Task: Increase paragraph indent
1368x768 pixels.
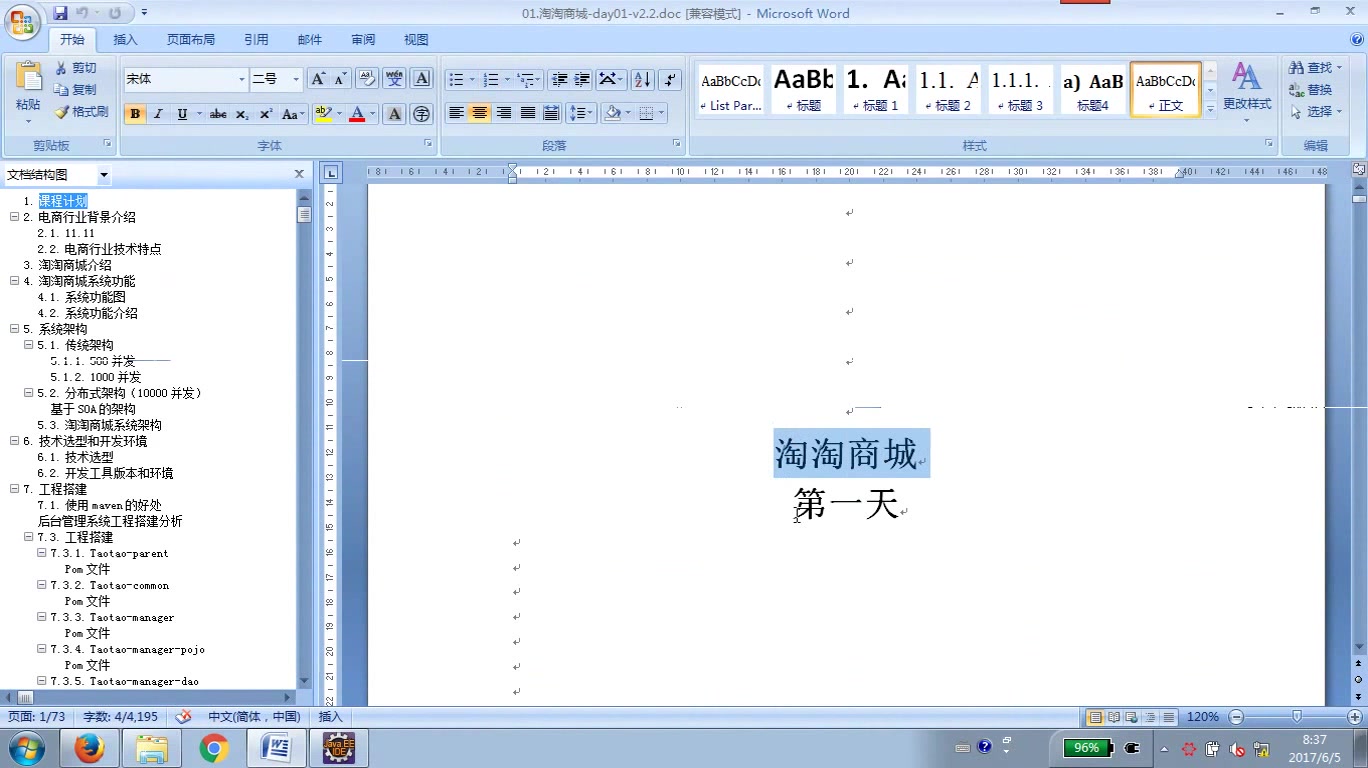Action: point(582,79)
